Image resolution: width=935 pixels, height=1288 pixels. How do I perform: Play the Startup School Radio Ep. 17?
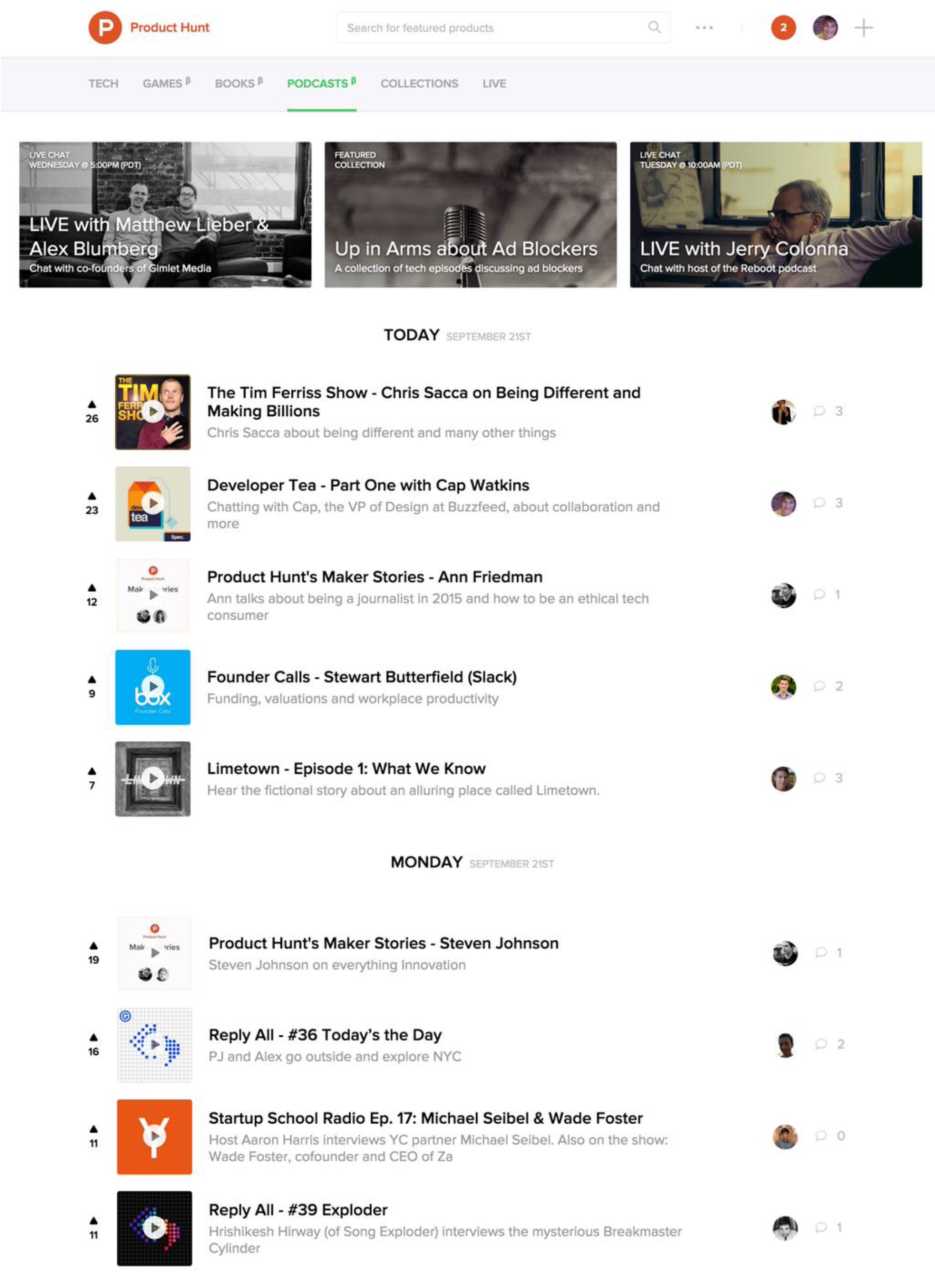click(x=154, y=1136)
